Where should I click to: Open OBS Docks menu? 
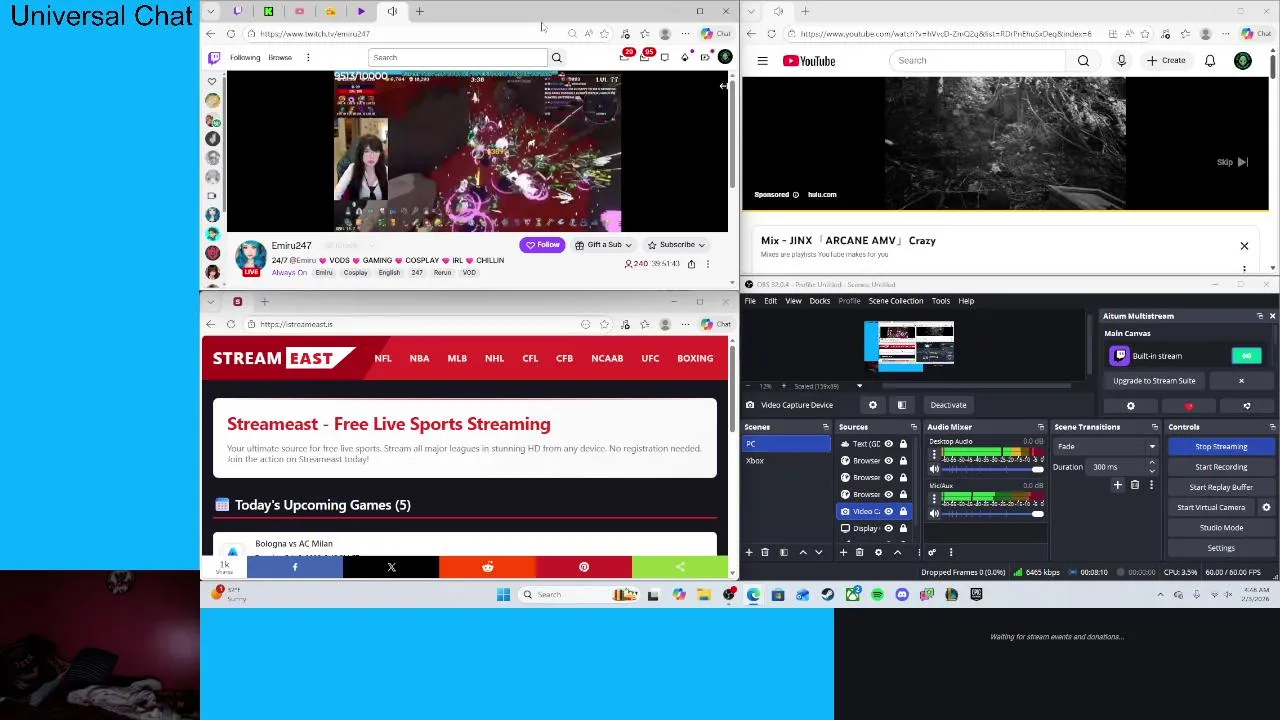click(x=820, y=301)
